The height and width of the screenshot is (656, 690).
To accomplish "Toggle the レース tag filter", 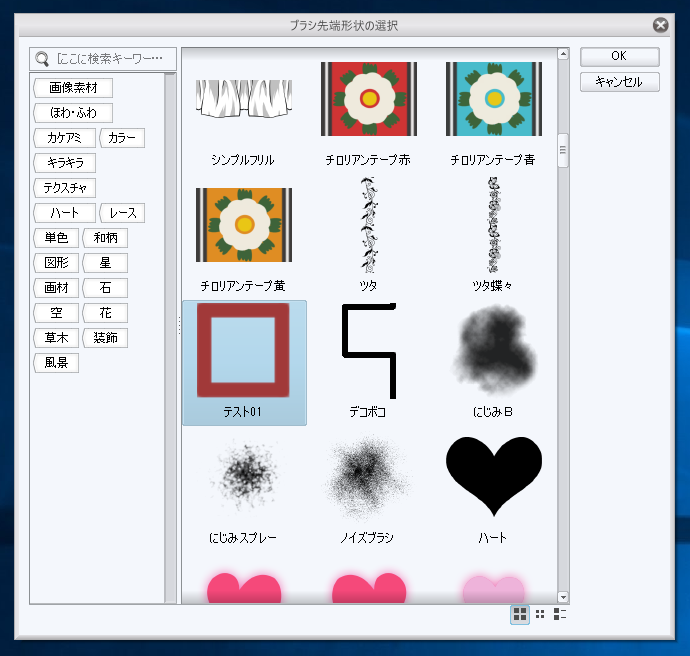I will click(122, 213).
